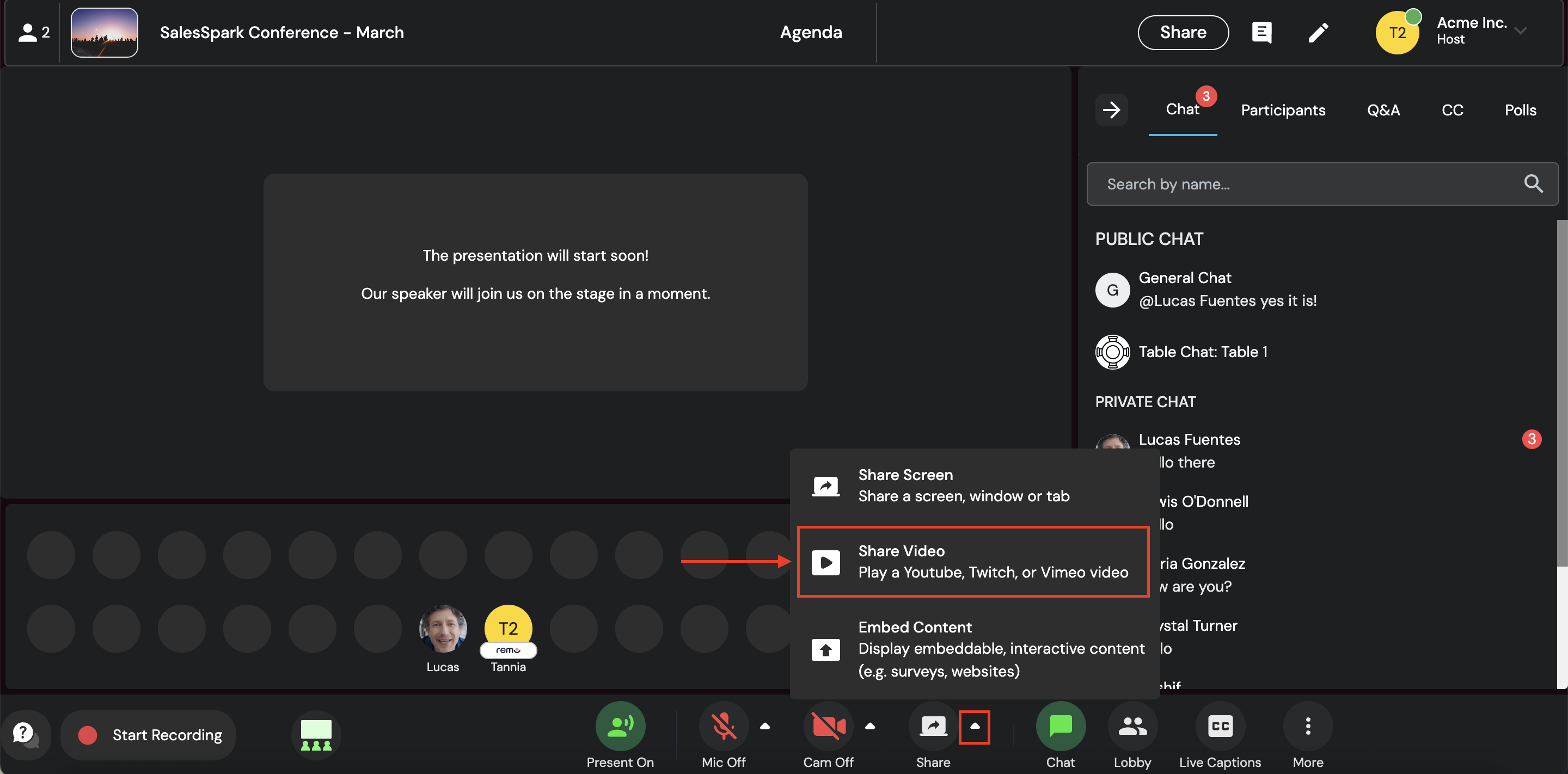Open the seating view icon
The image size is (1568, 774).
point(316,734)
